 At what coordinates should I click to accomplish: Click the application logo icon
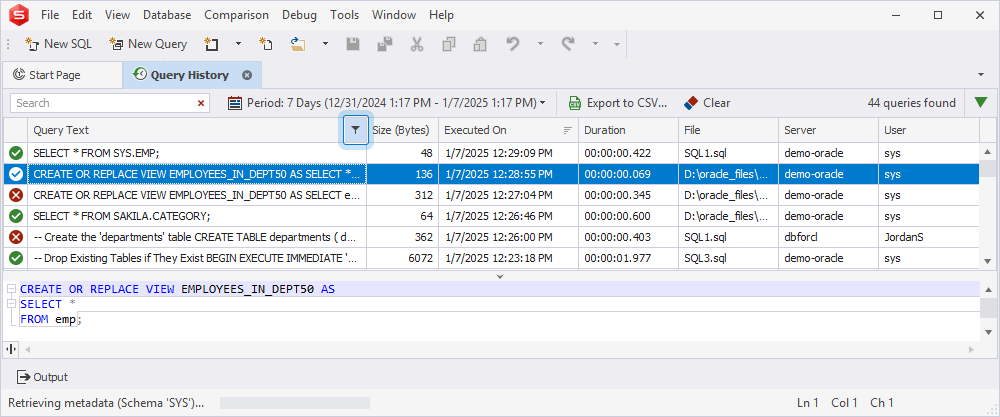(x=18, y=14)
